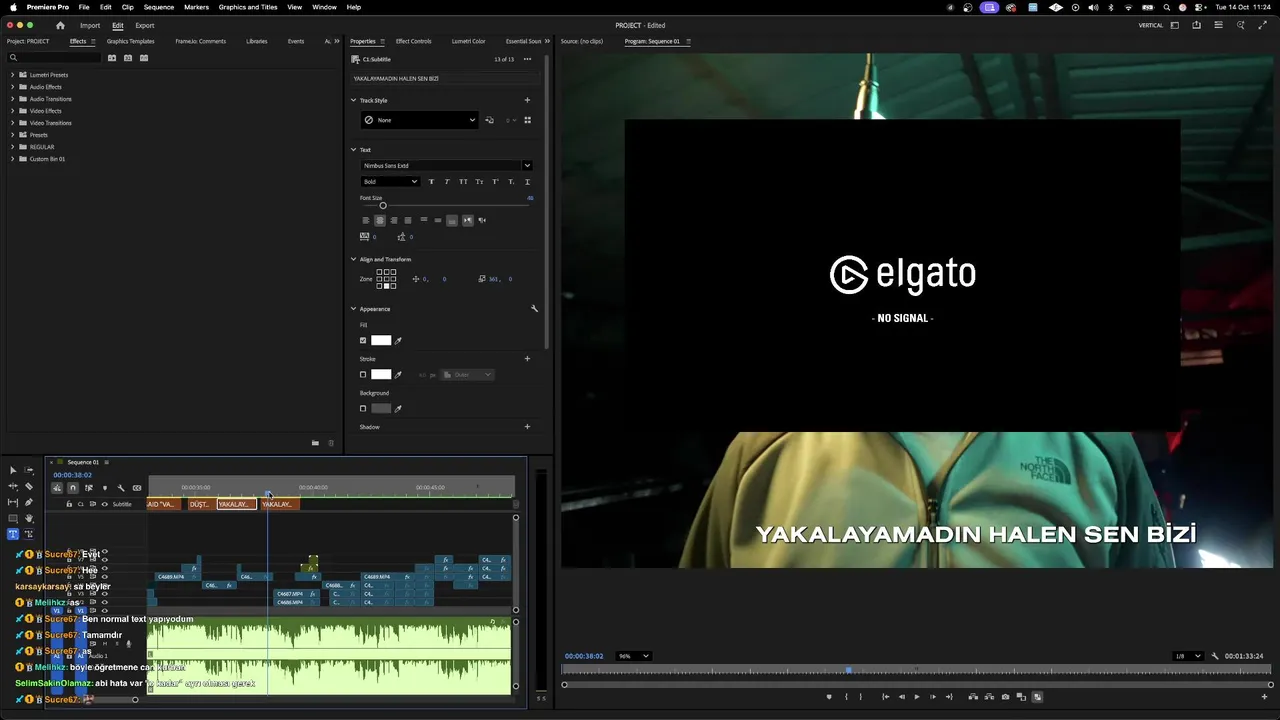Open the Graphics Templates tab
The image size is (1280, 720).
(130, 41)
